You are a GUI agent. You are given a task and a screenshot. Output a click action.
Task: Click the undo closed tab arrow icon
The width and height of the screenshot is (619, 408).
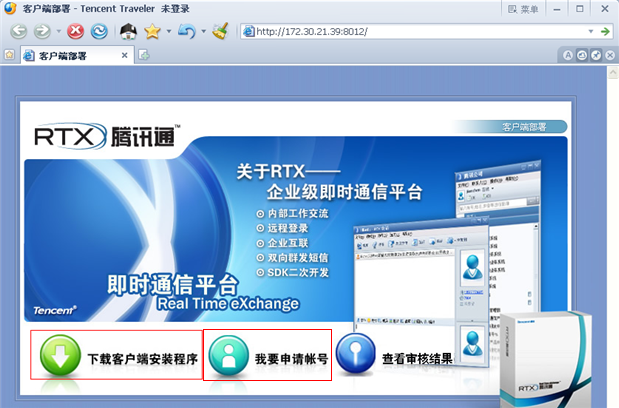pyautogui.click(x=187, y=31)
